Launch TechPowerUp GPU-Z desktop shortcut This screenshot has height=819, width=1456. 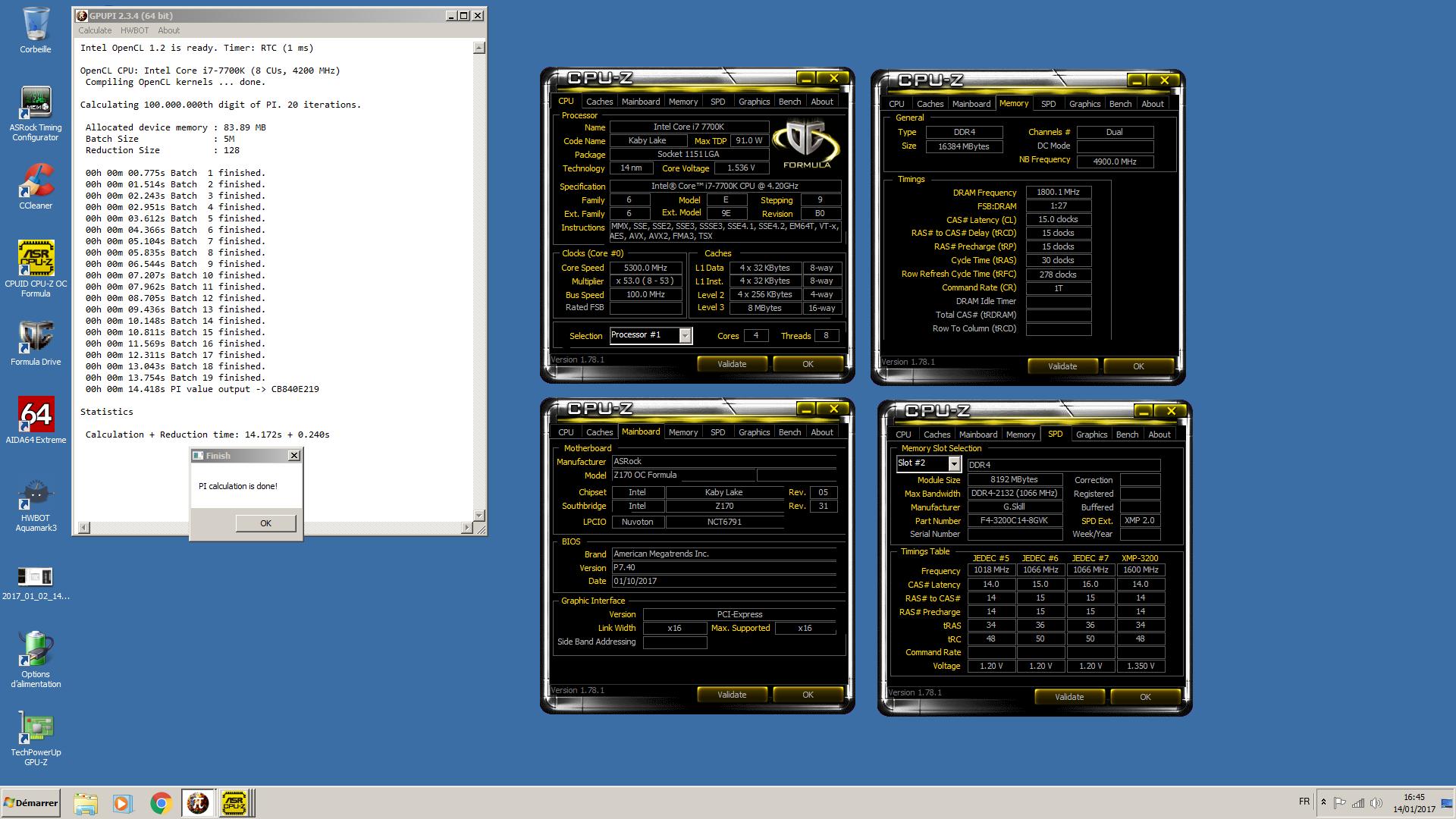coord(36,738)
